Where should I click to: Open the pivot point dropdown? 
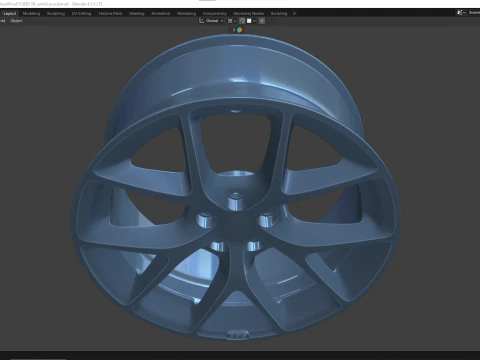[232, 21]
